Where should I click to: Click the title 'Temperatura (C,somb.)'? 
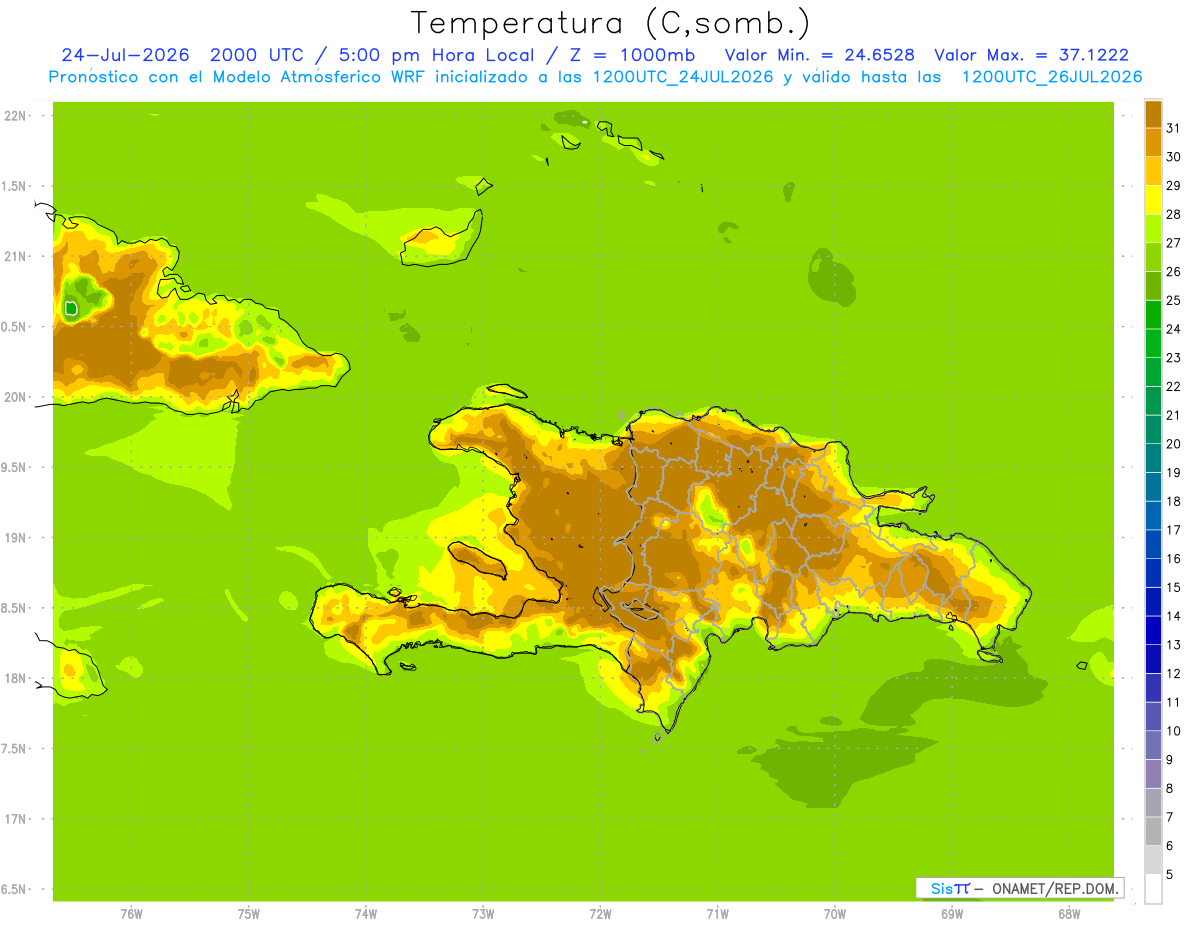click(611, 23)
